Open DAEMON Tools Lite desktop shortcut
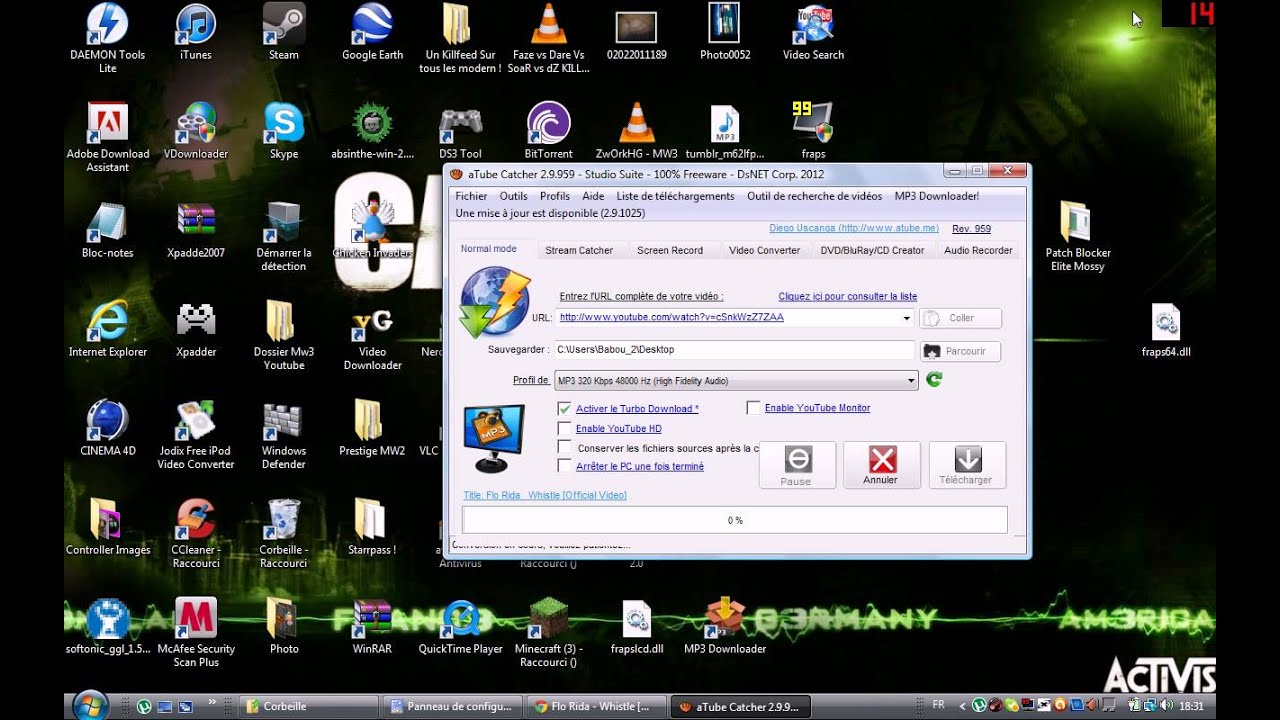This screenshot has width=1280, height=720. tap(107, 38)
